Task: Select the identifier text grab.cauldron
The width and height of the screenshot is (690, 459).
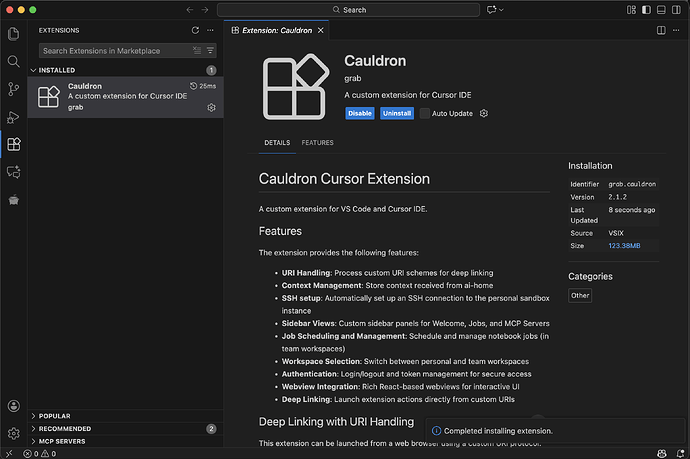Action: (x=632, y=184)
